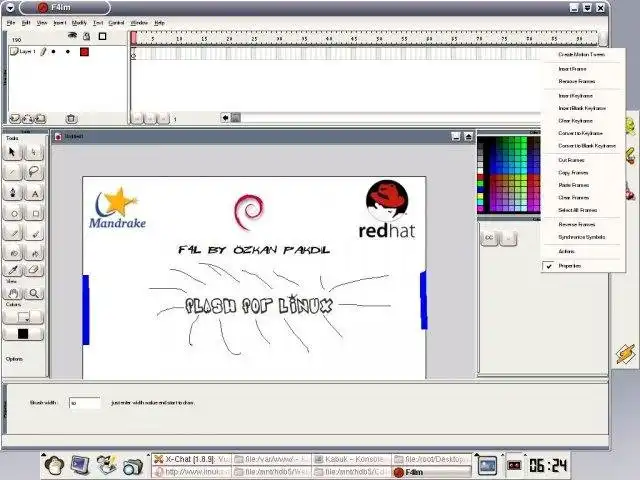
Task: Select the Eyedropper tool
Action: (x=13, y=269)
